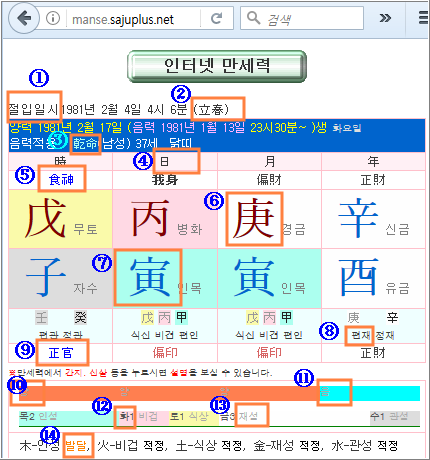Click the 乾命 label in blue header
The height and width of the screenshot is (460, 430).
(x=85, y=144)
